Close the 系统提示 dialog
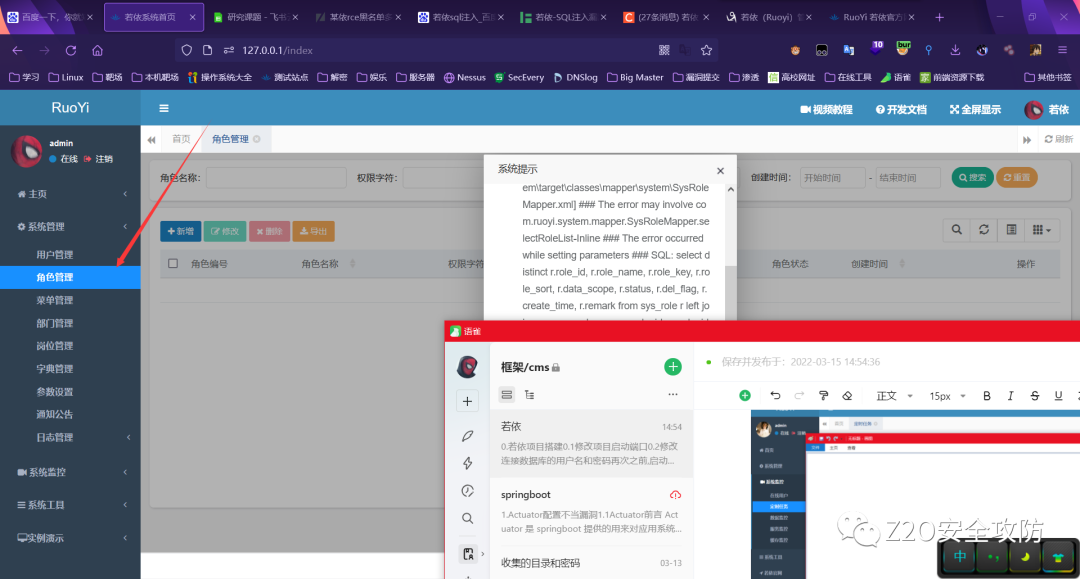The width and height of the screenshot is (1080, 579). click(720, 171)
